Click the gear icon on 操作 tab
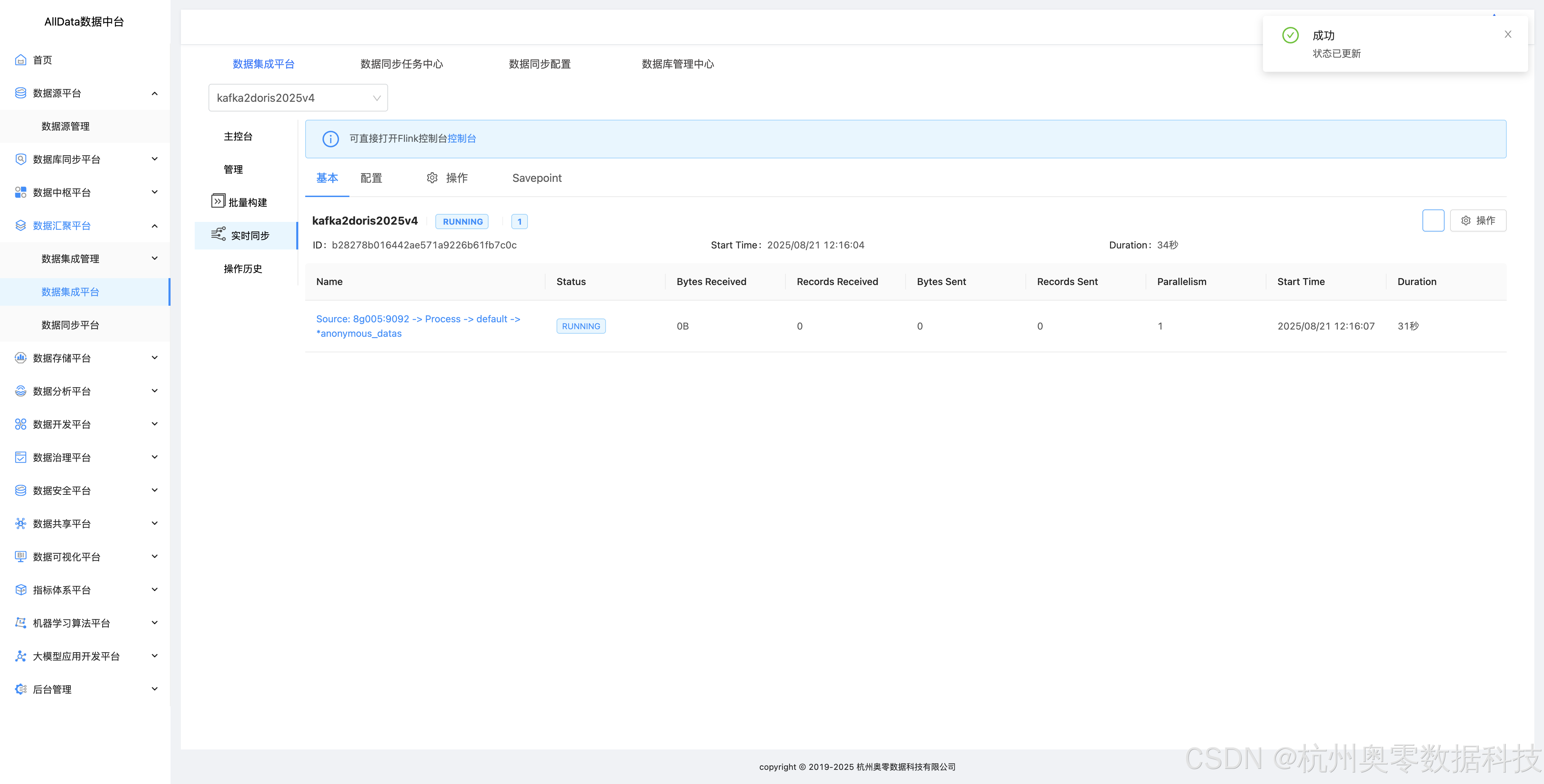This screenshot has height=784, width=1544. coord(432,177)
